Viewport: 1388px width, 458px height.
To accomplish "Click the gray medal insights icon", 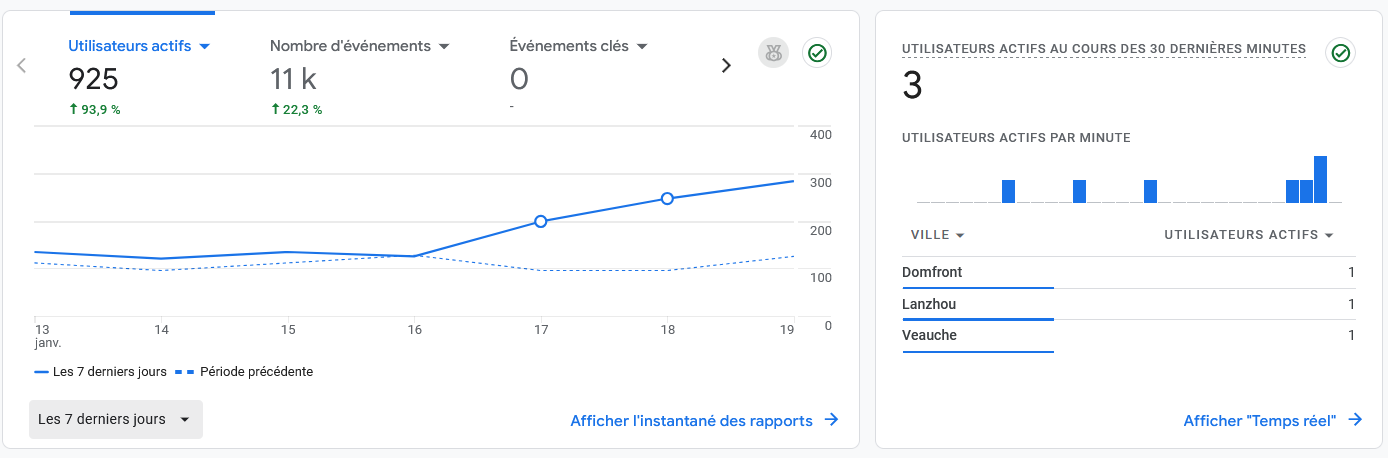I will [x=773, y=53].
